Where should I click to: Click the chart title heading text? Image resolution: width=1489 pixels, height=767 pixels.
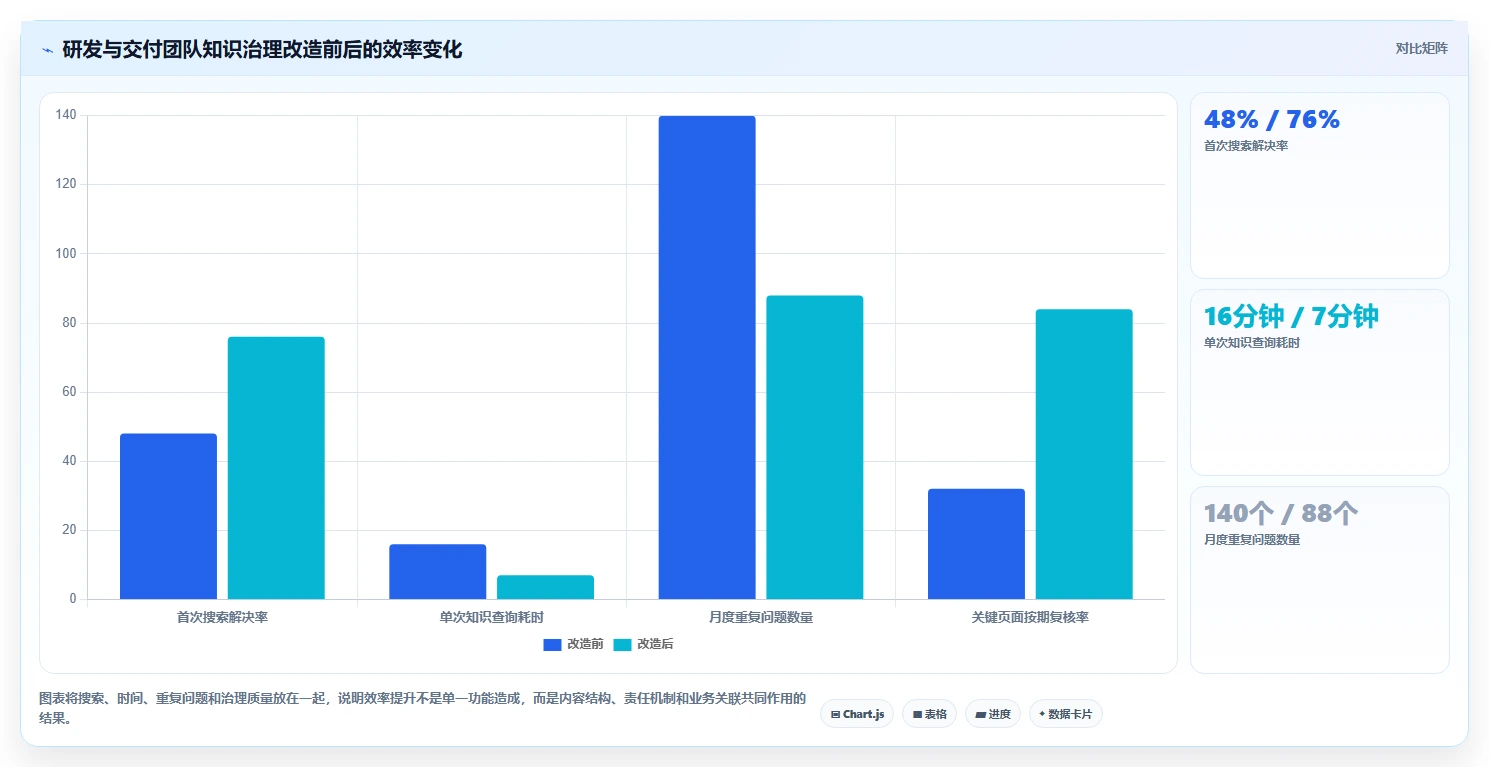point(262,49)
